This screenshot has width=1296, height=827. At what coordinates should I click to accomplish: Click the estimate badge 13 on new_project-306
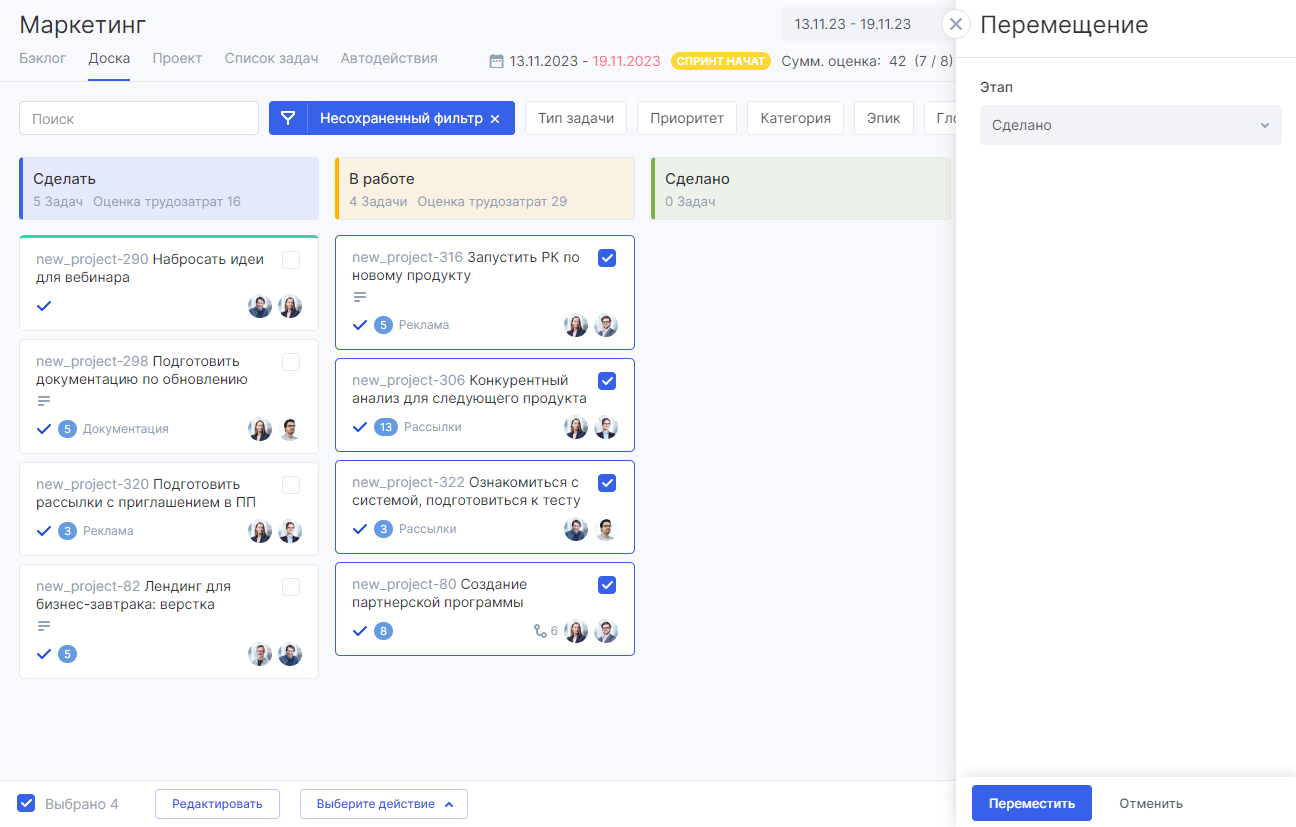(x=385, y=427)
